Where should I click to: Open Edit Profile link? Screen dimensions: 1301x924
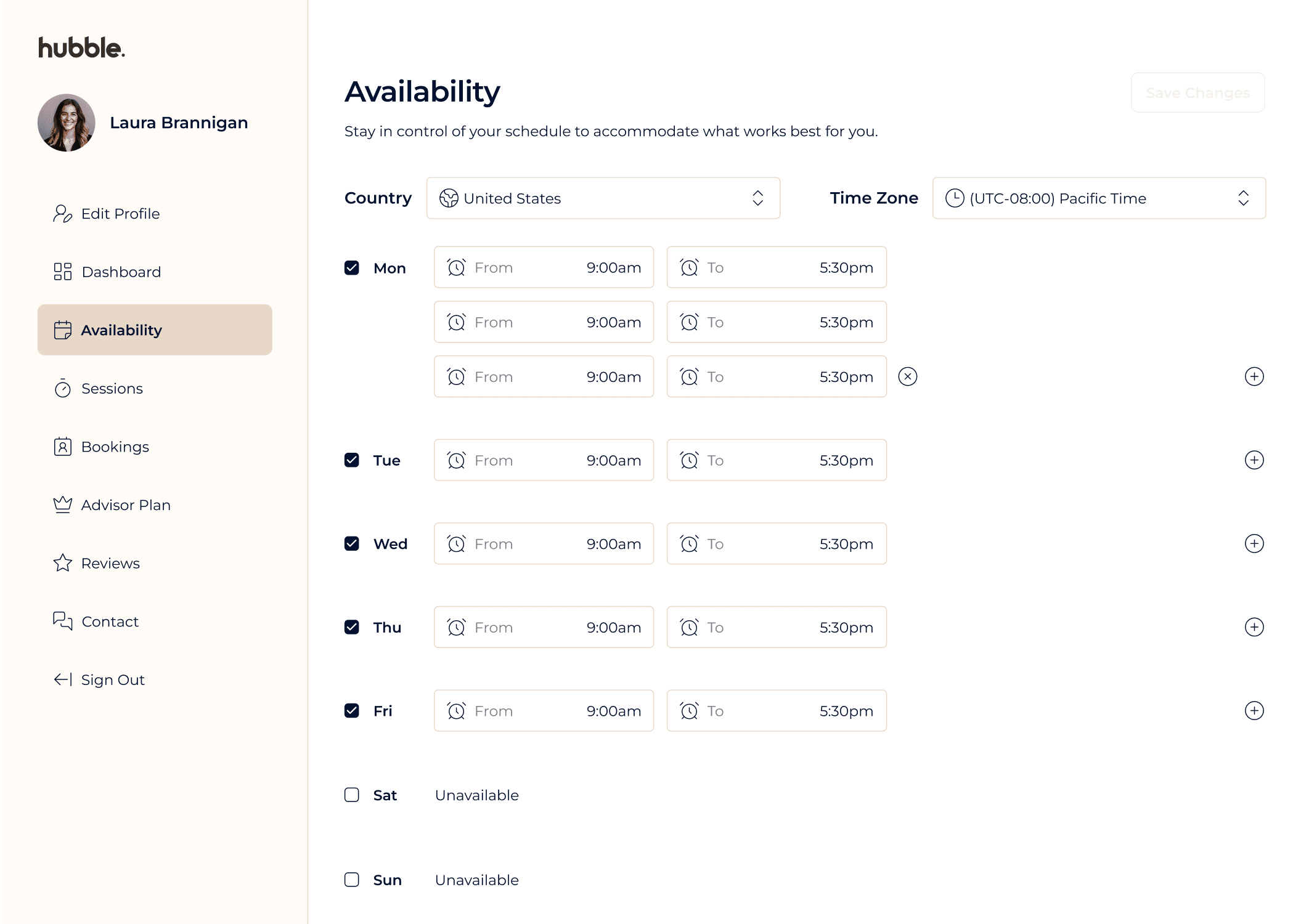tap(120, 214)
